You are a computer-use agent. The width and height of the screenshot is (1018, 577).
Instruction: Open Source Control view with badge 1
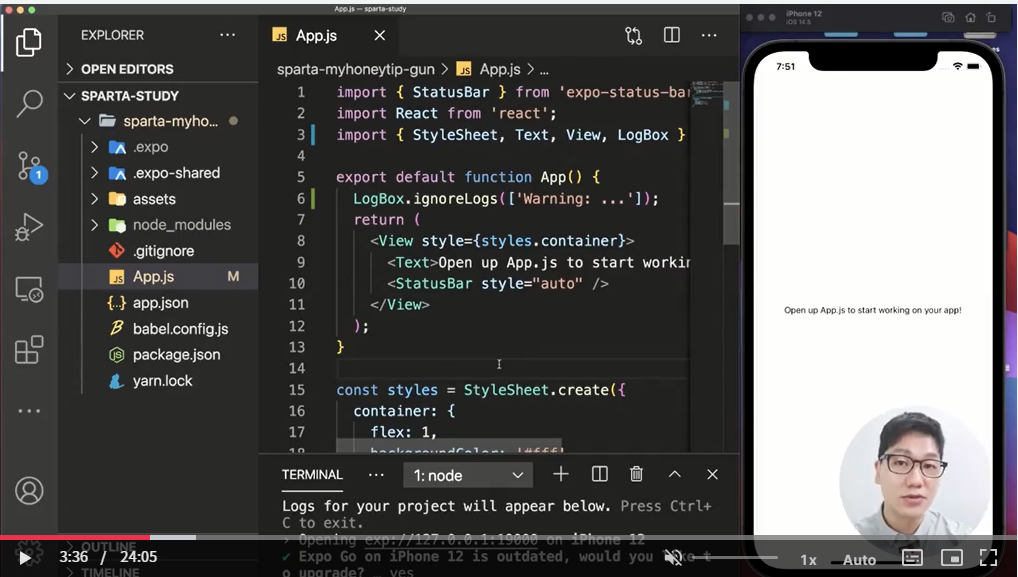(x=30, y=167)
